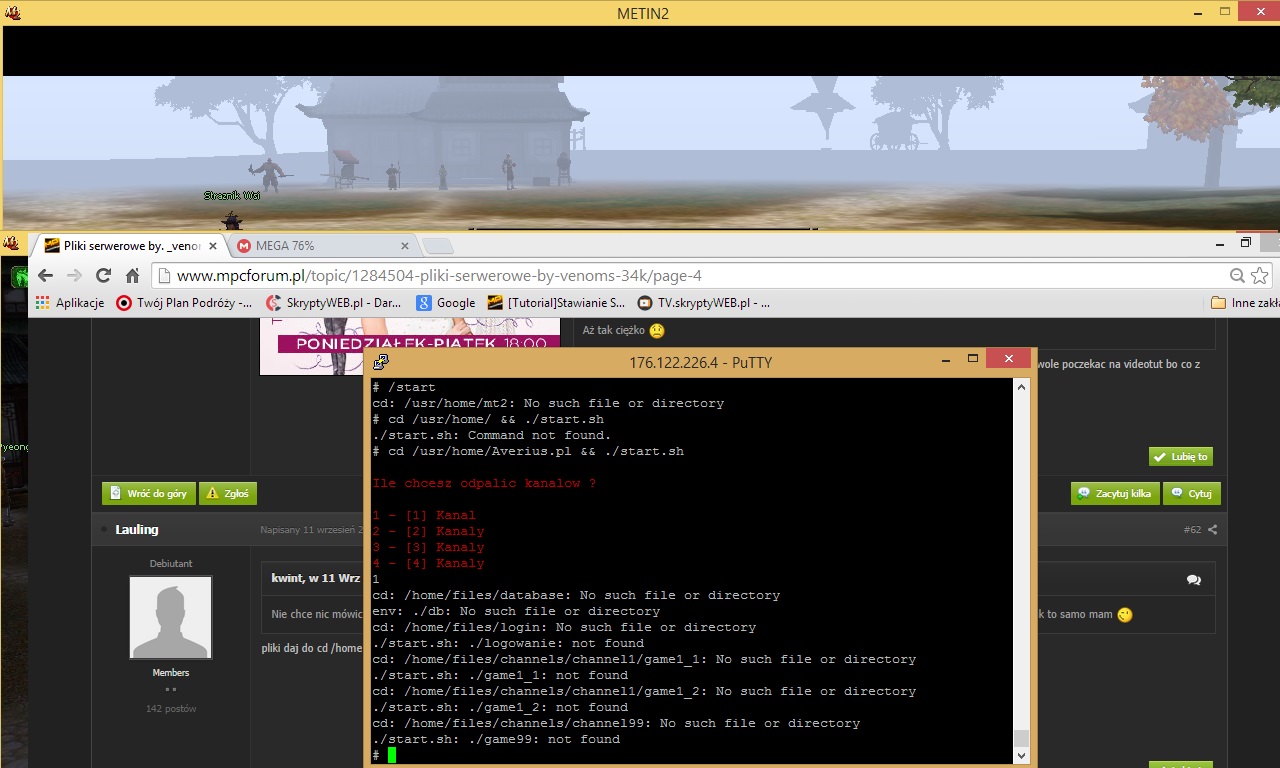The height and width of the screenshot is (768, 1280).
Task: Open the #62 post permalink
Action: pos(1192,529)
